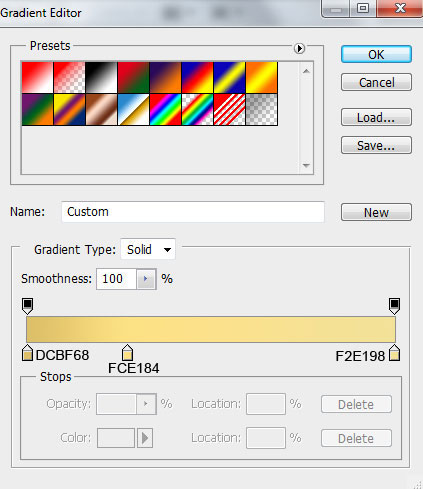Viewport: 423px width, 489px height.
Task: Choose the rainbow spectrum gradient preset
Action: pos(166,109)
